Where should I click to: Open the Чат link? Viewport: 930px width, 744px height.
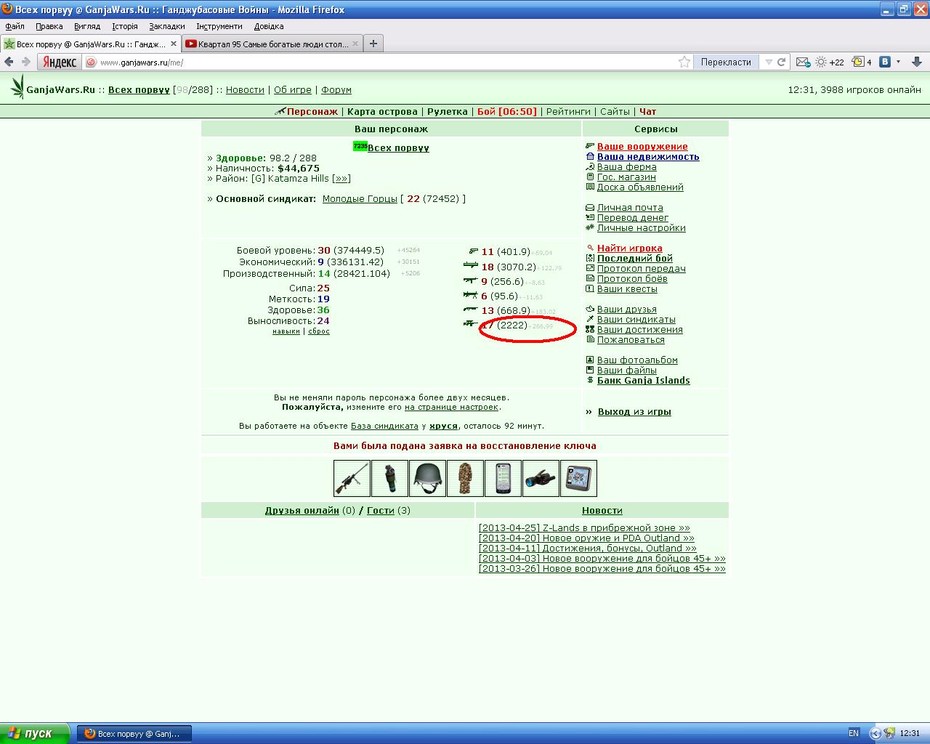pos(648,112)
